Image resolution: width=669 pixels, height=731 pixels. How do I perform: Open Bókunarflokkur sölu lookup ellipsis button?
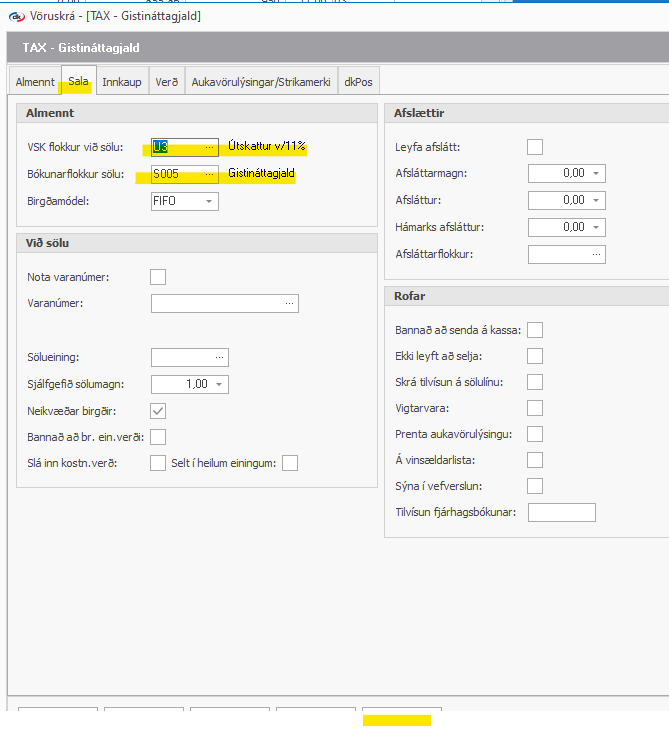(x=209, y=174)
